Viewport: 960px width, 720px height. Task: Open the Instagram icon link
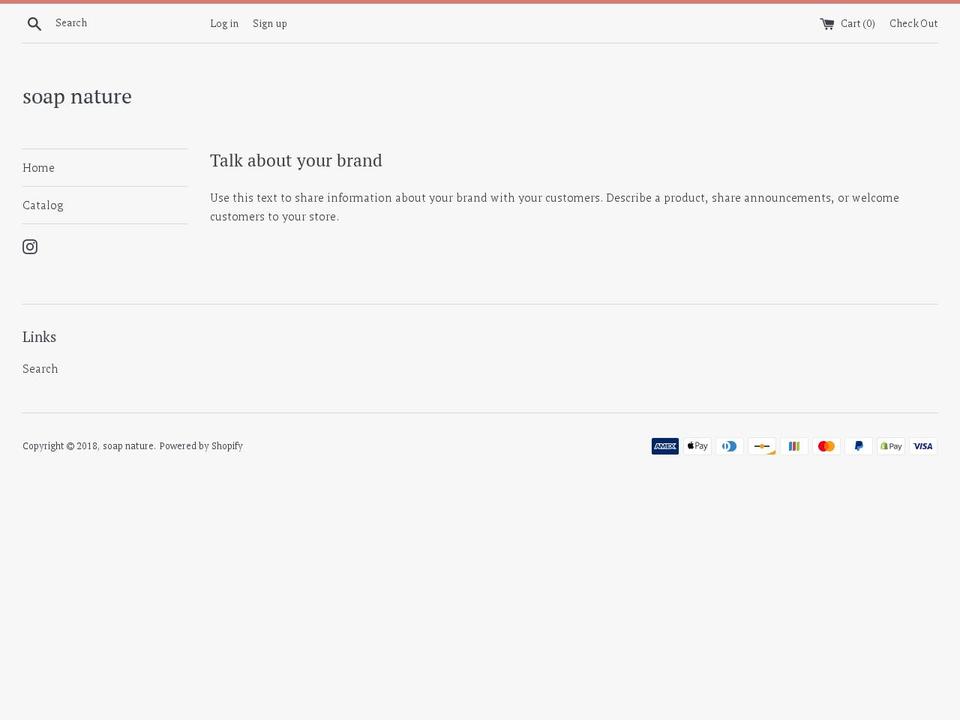[x=30, y=247]
